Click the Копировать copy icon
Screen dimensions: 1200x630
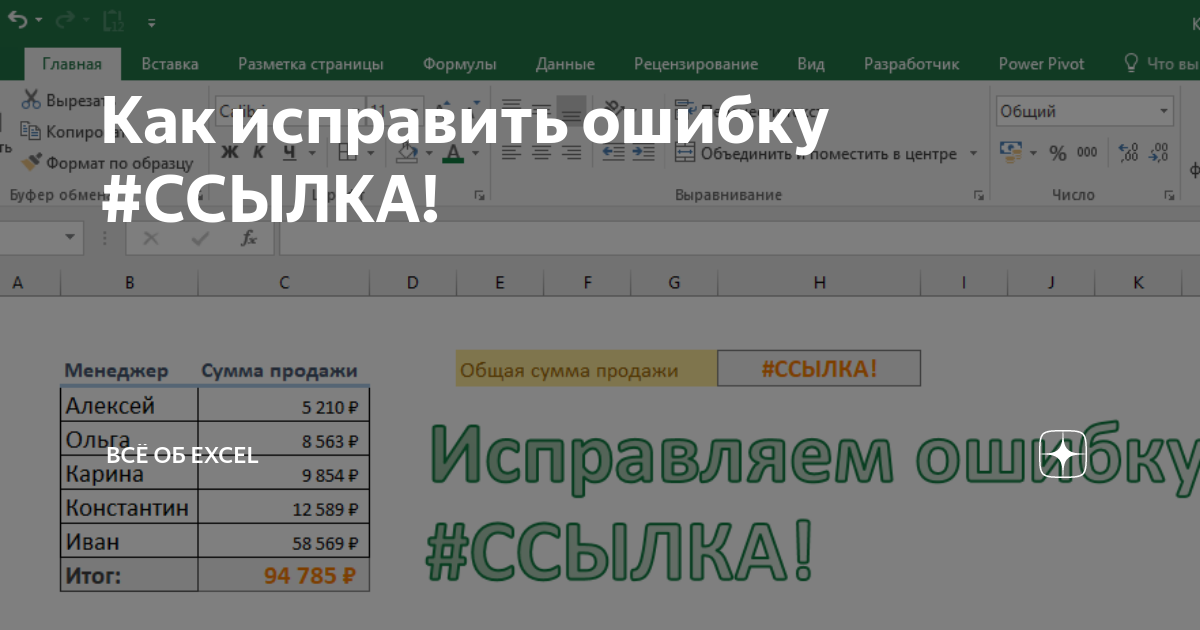[31, 131]
